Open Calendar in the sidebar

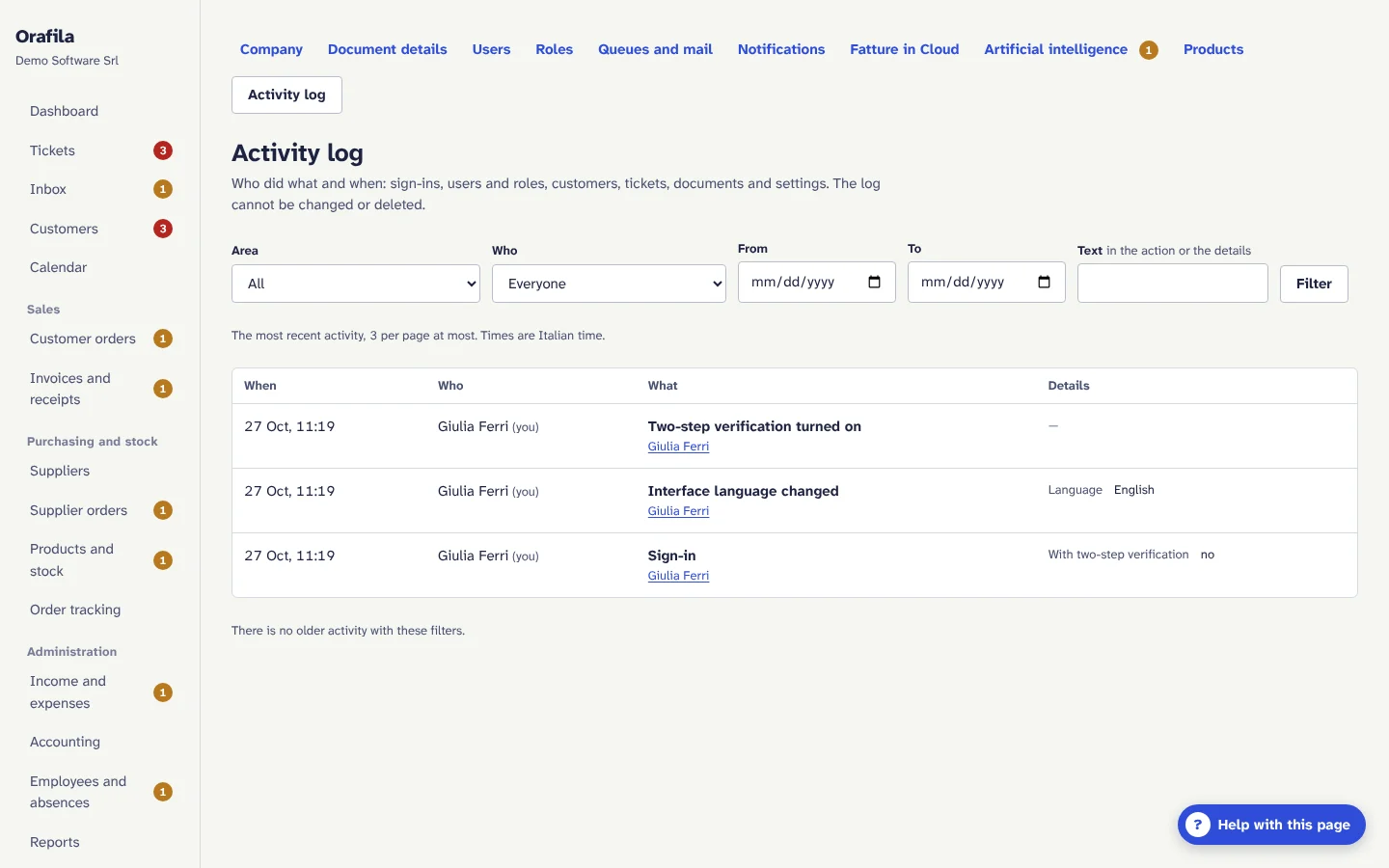58,267
